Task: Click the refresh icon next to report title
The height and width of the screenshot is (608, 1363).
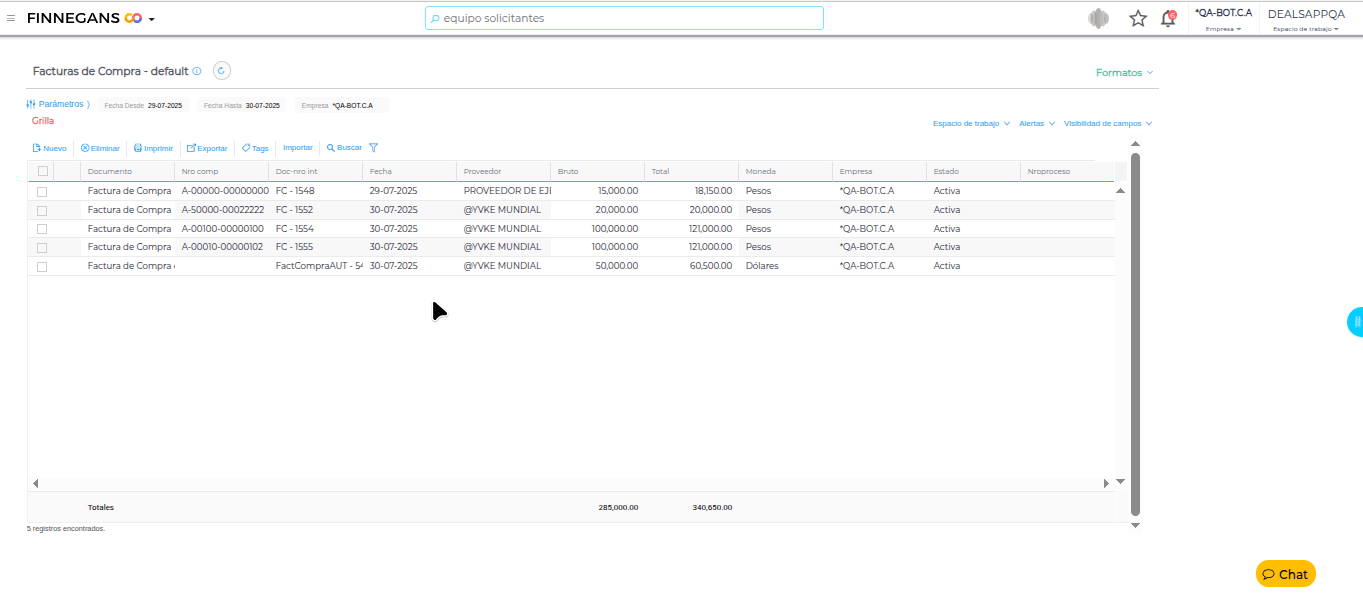Action: tap(222, 71)
